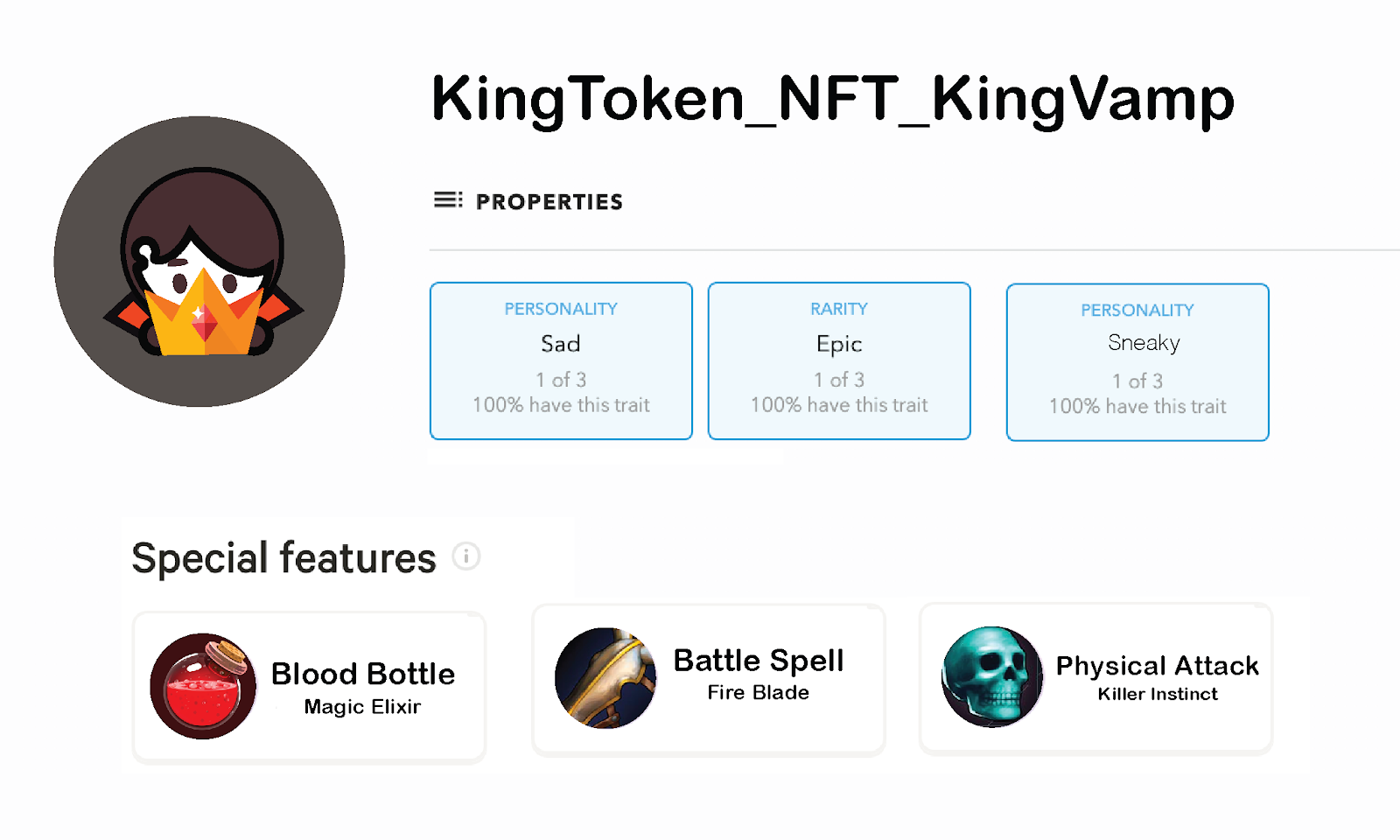Select the Epic rarity trait card
This screenshot has width=1400, height=840.
point(839,360)
